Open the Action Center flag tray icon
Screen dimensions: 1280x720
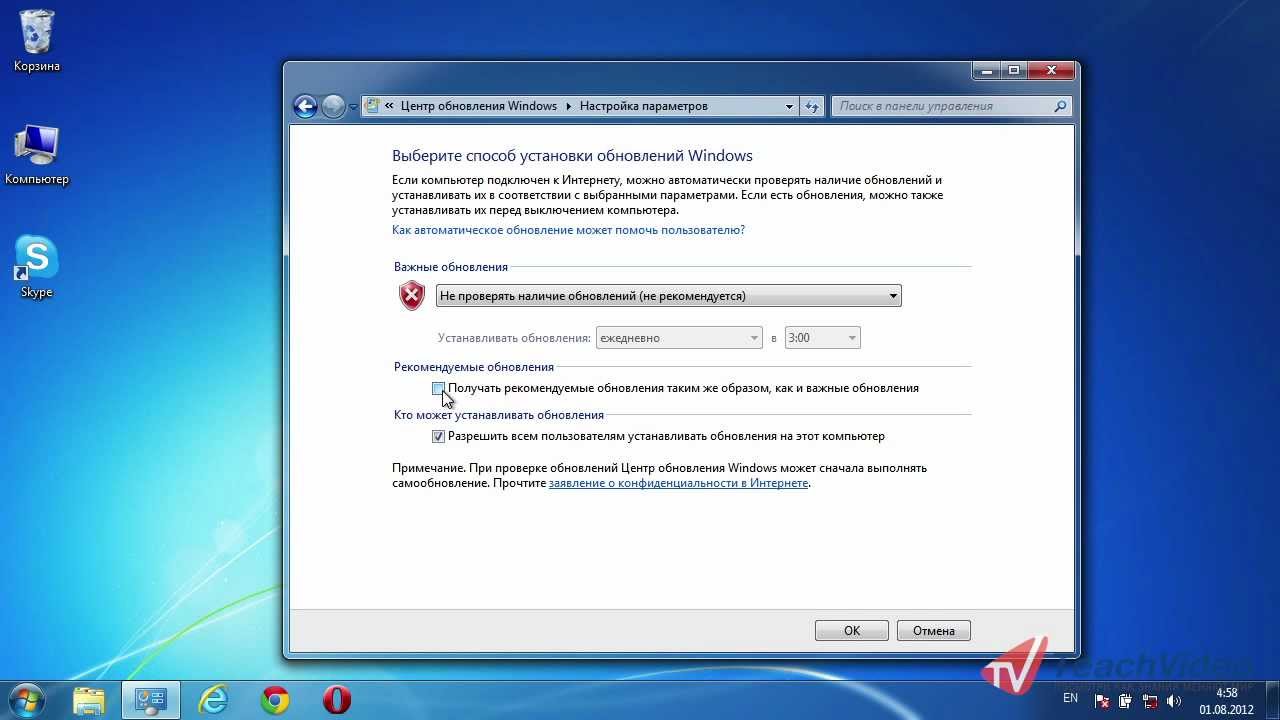coord(1104,700)
